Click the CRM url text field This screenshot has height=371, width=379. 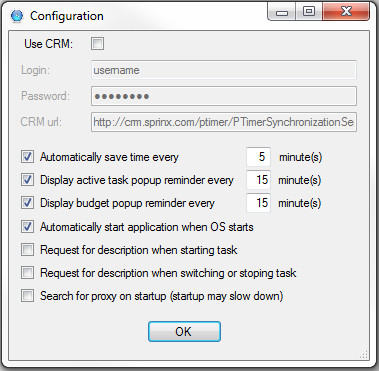(x=224, y=122)
